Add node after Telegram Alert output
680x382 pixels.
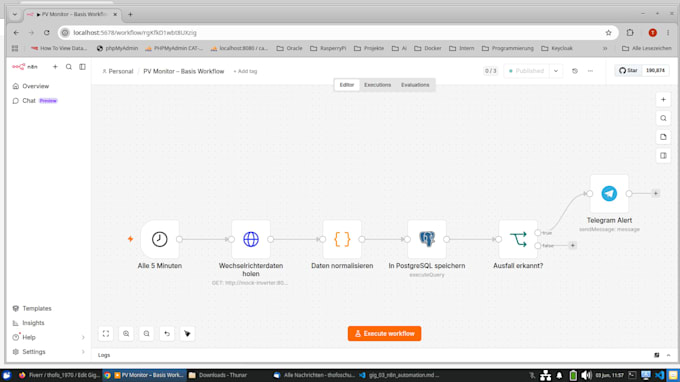(x=655, y=193)
